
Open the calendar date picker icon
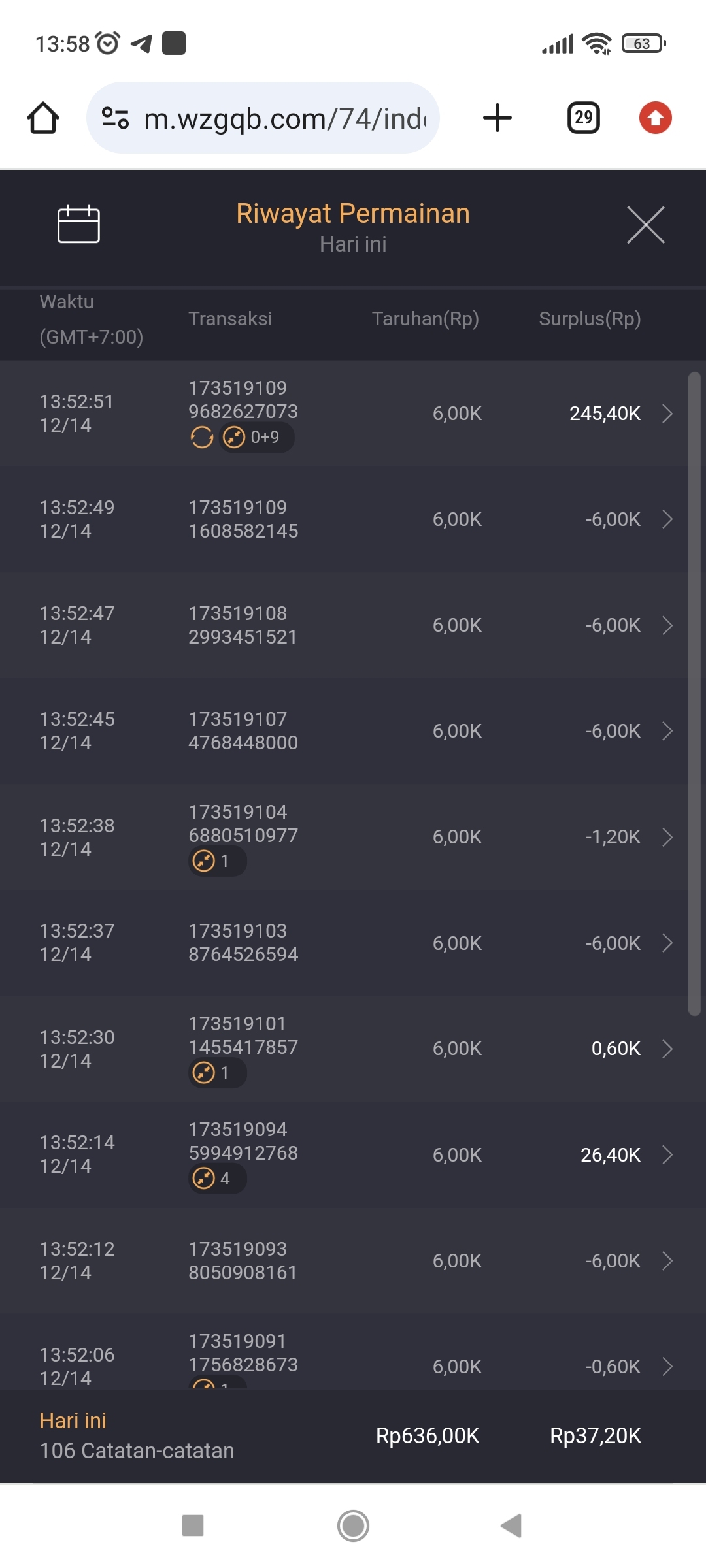click(x=78, y=224)
